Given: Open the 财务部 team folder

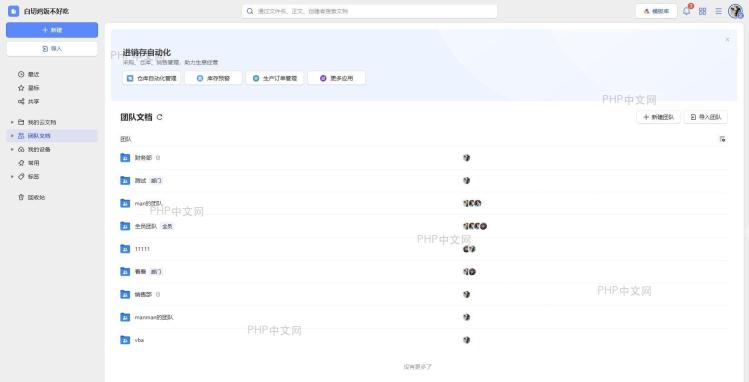Looking at the screenshot, I should (424, 158).
